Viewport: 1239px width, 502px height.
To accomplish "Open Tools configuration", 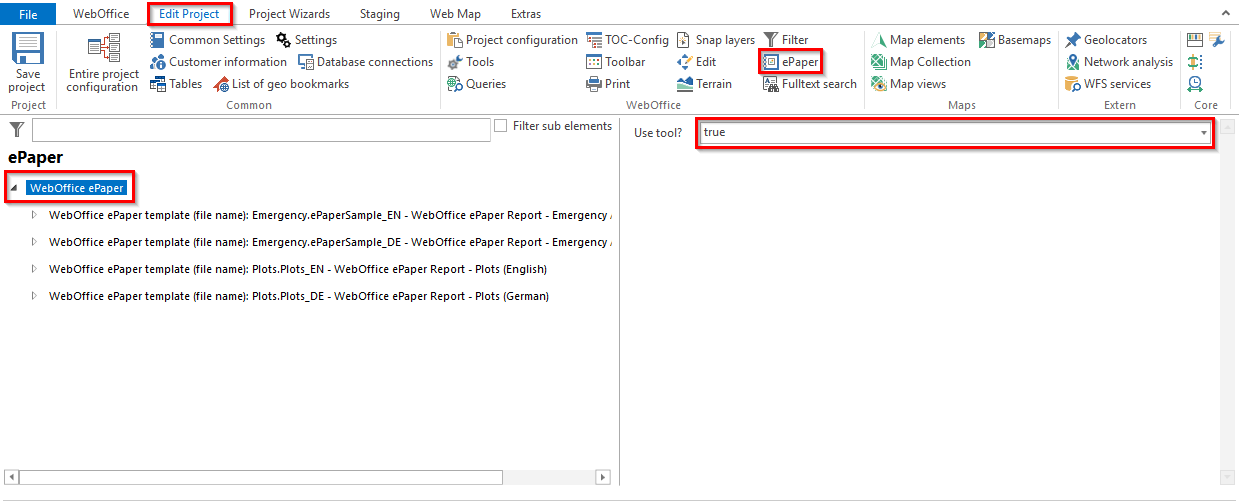I will 470,62.
